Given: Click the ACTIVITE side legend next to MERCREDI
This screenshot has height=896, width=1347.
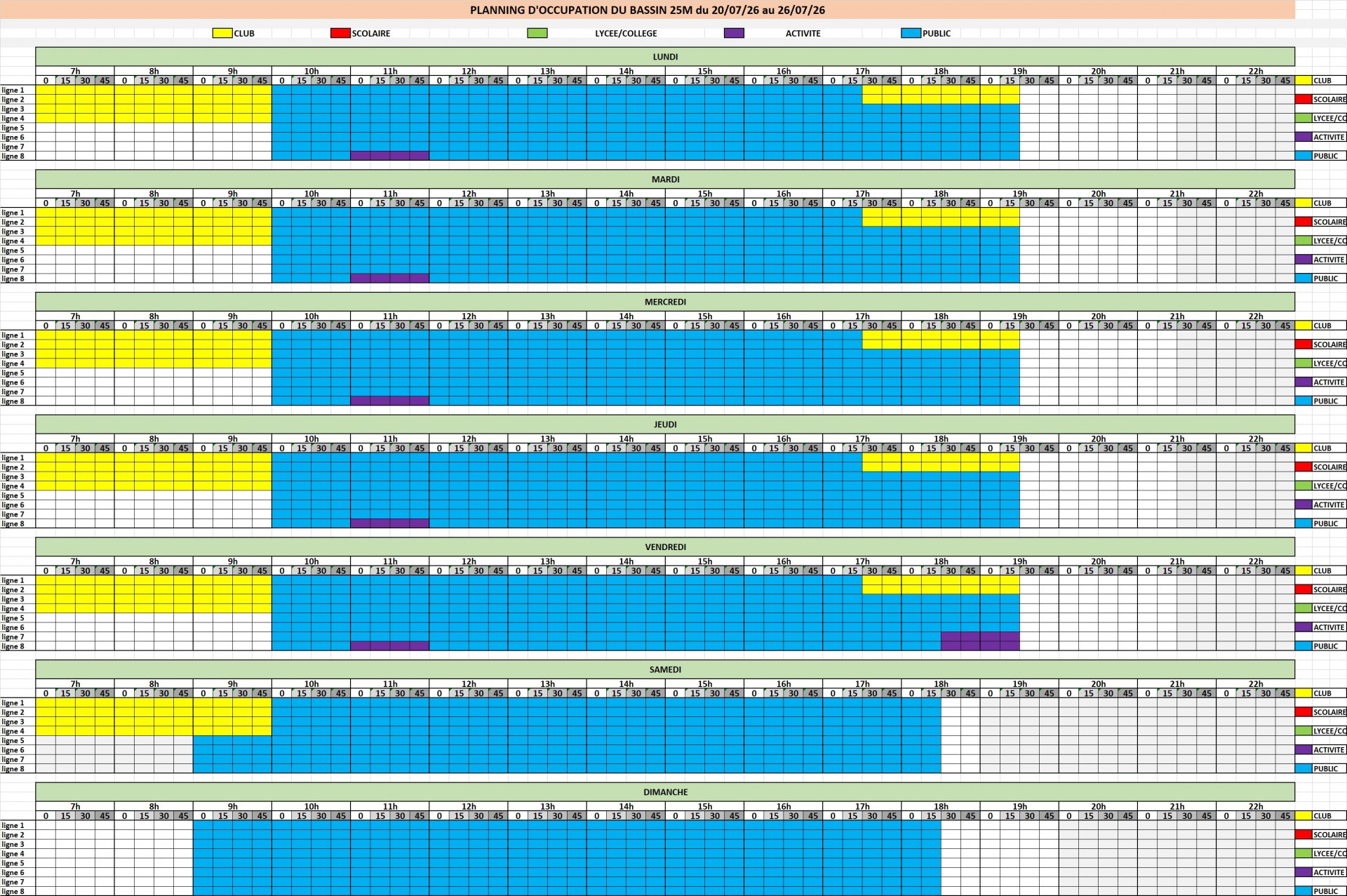Looking at the screenshot, I should click(1322, 382).
